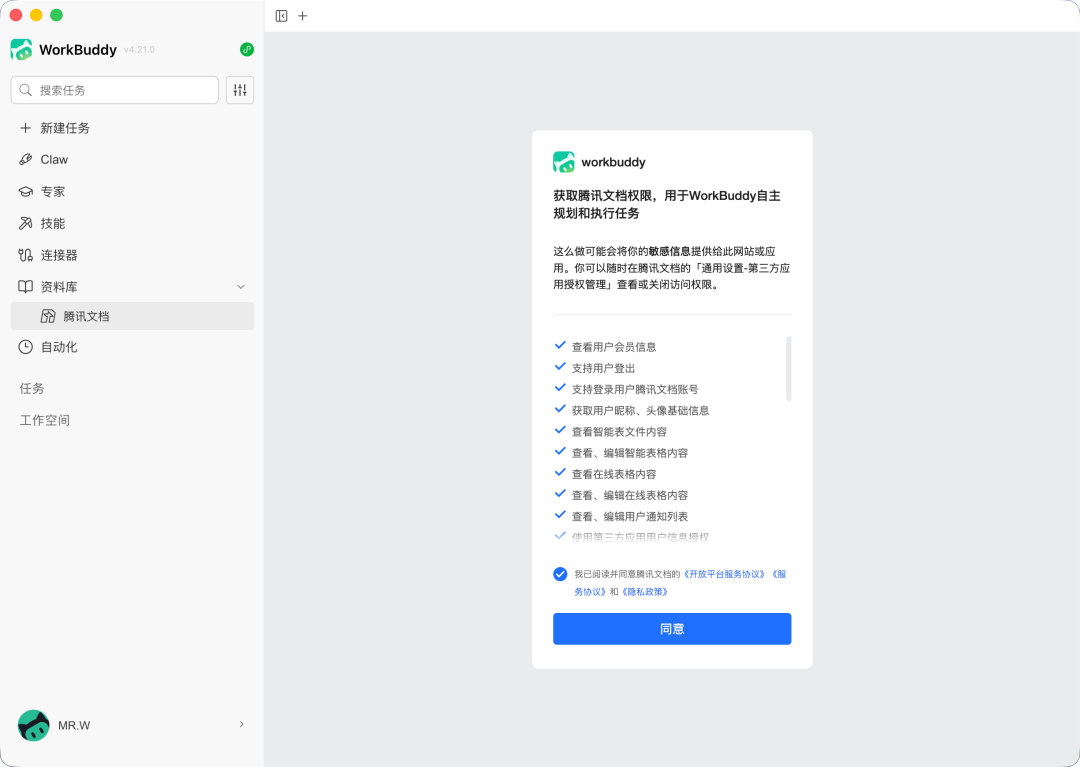Viewport: 1080px width, 767px height.
Task: Click the 技能 tools icon
Action: tap(25, 223)
